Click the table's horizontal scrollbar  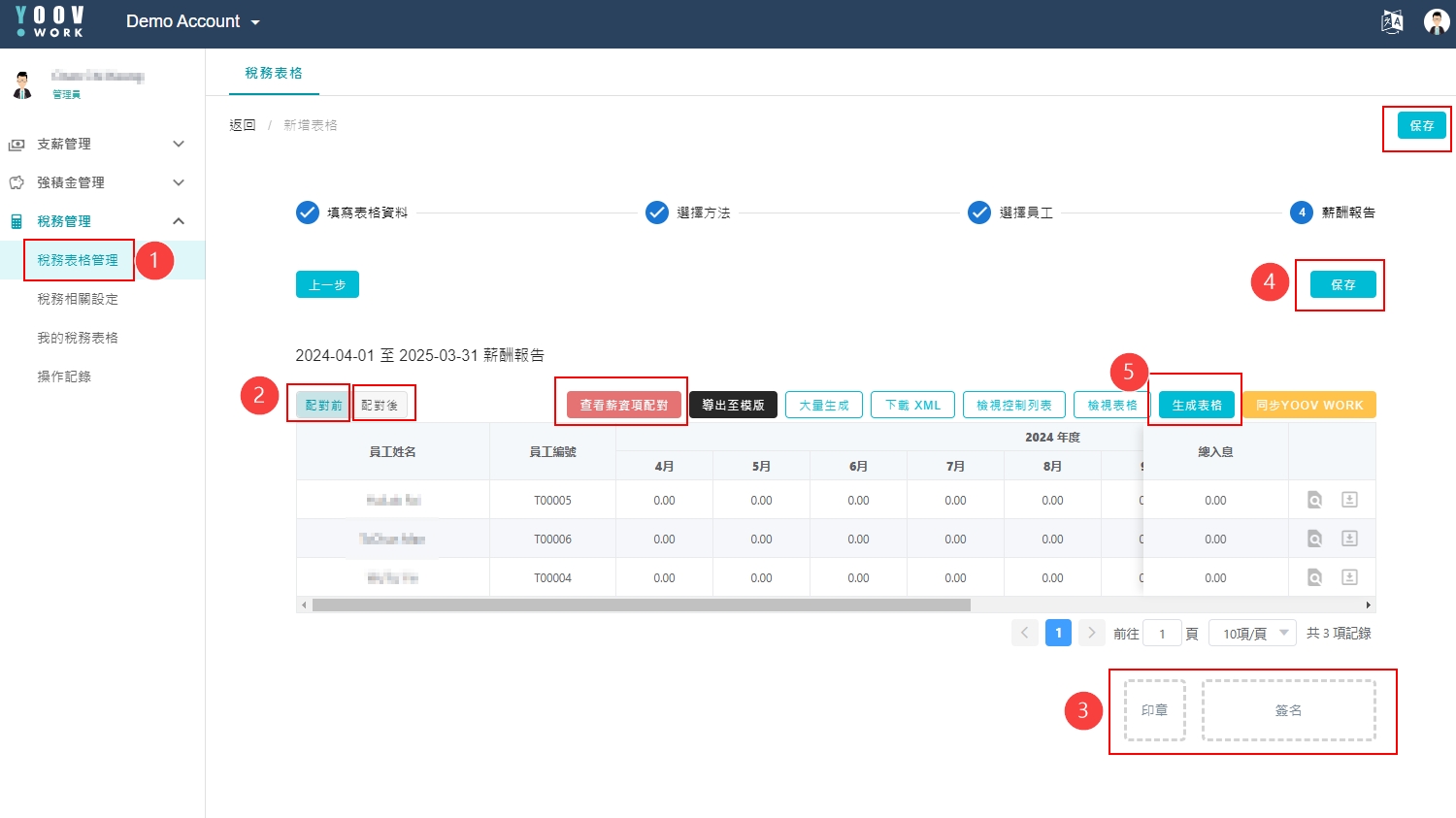[x=641, y=605]
